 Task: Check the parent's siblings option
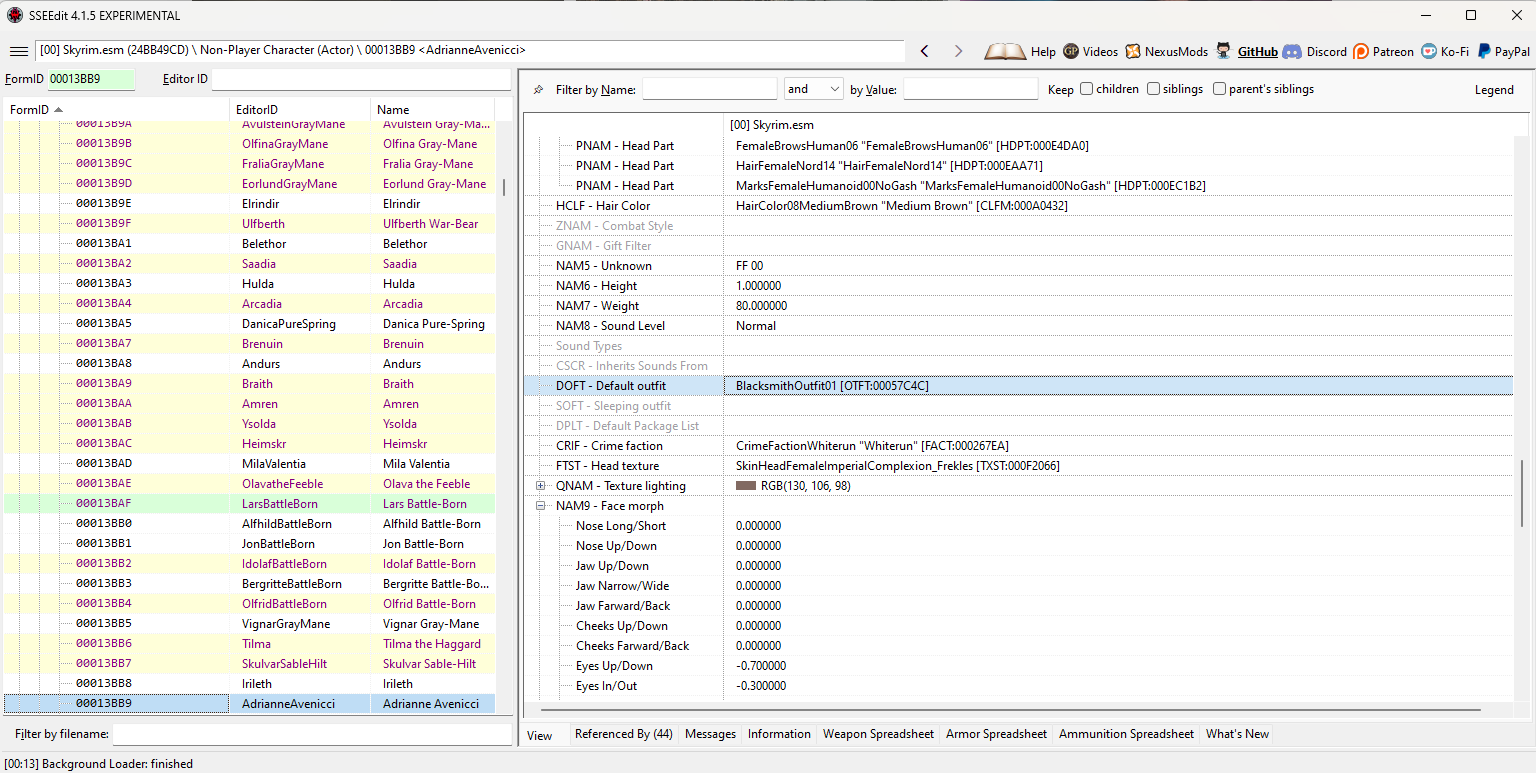pyautogui.click(x=1219, y=89)
